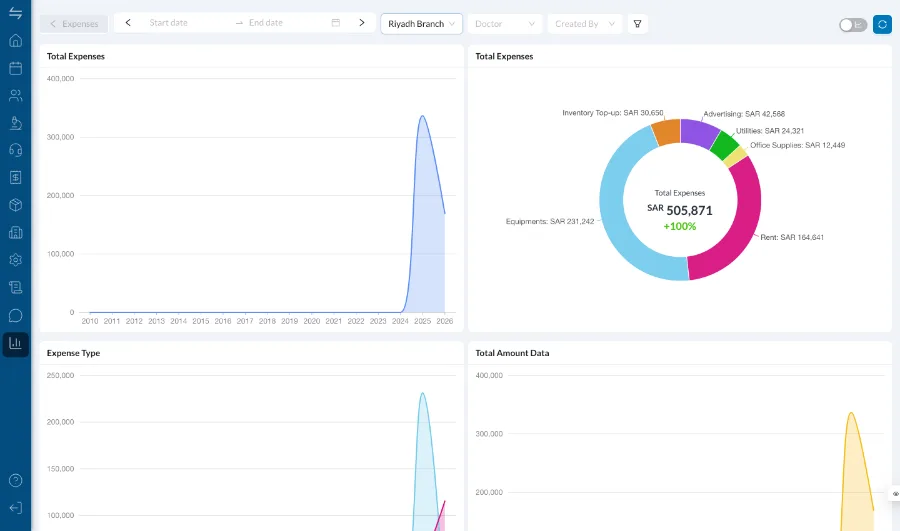Click the blue refresh button
900x531 pixels.
882,24
